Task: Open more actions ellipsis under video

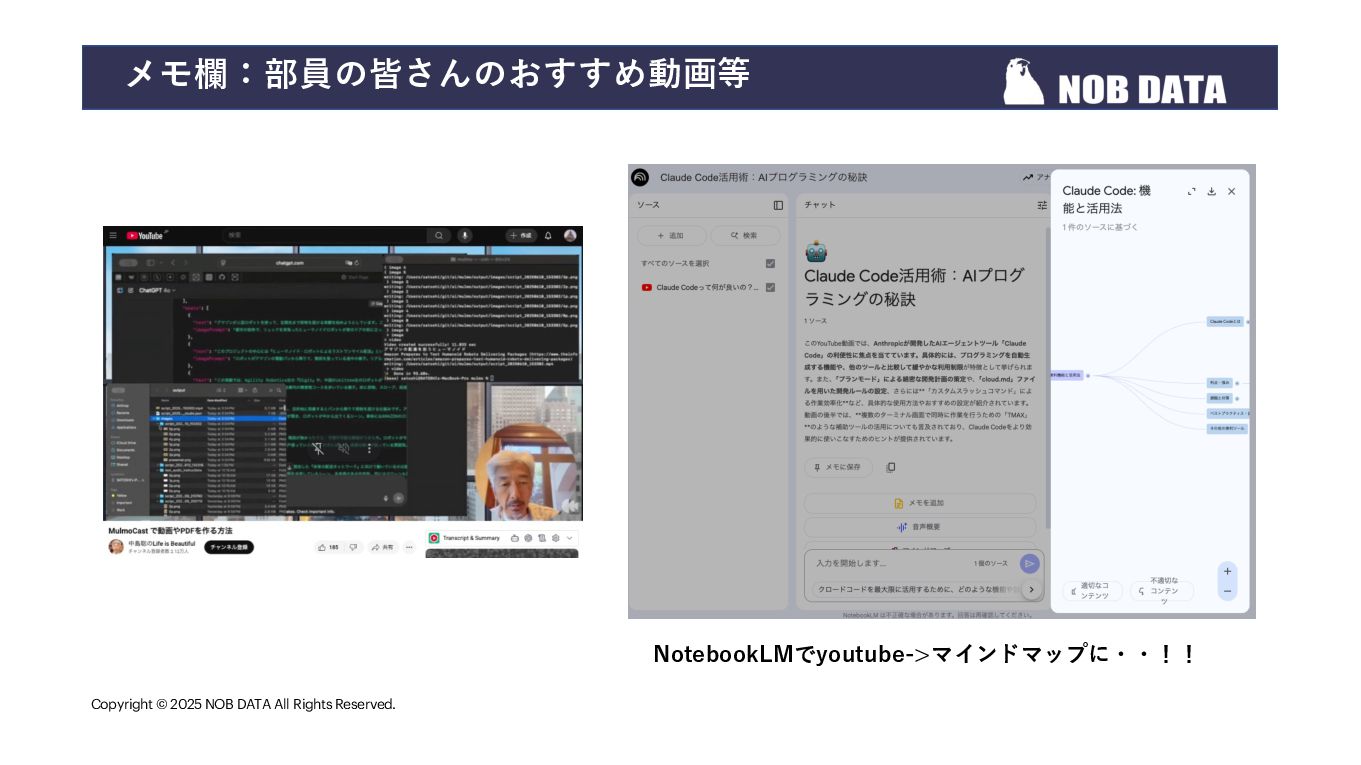Action: point(410,547)
